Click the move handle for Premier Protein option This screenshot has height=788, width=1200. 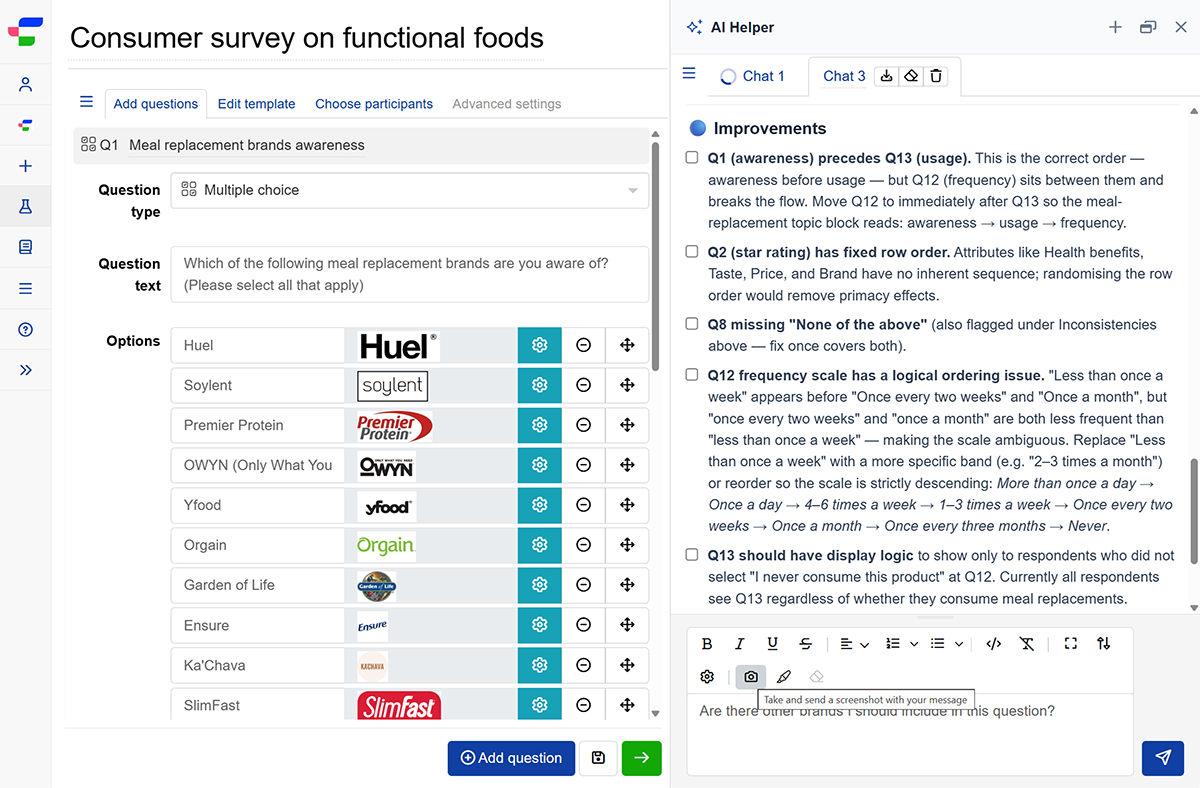click(x=627, y=425)
